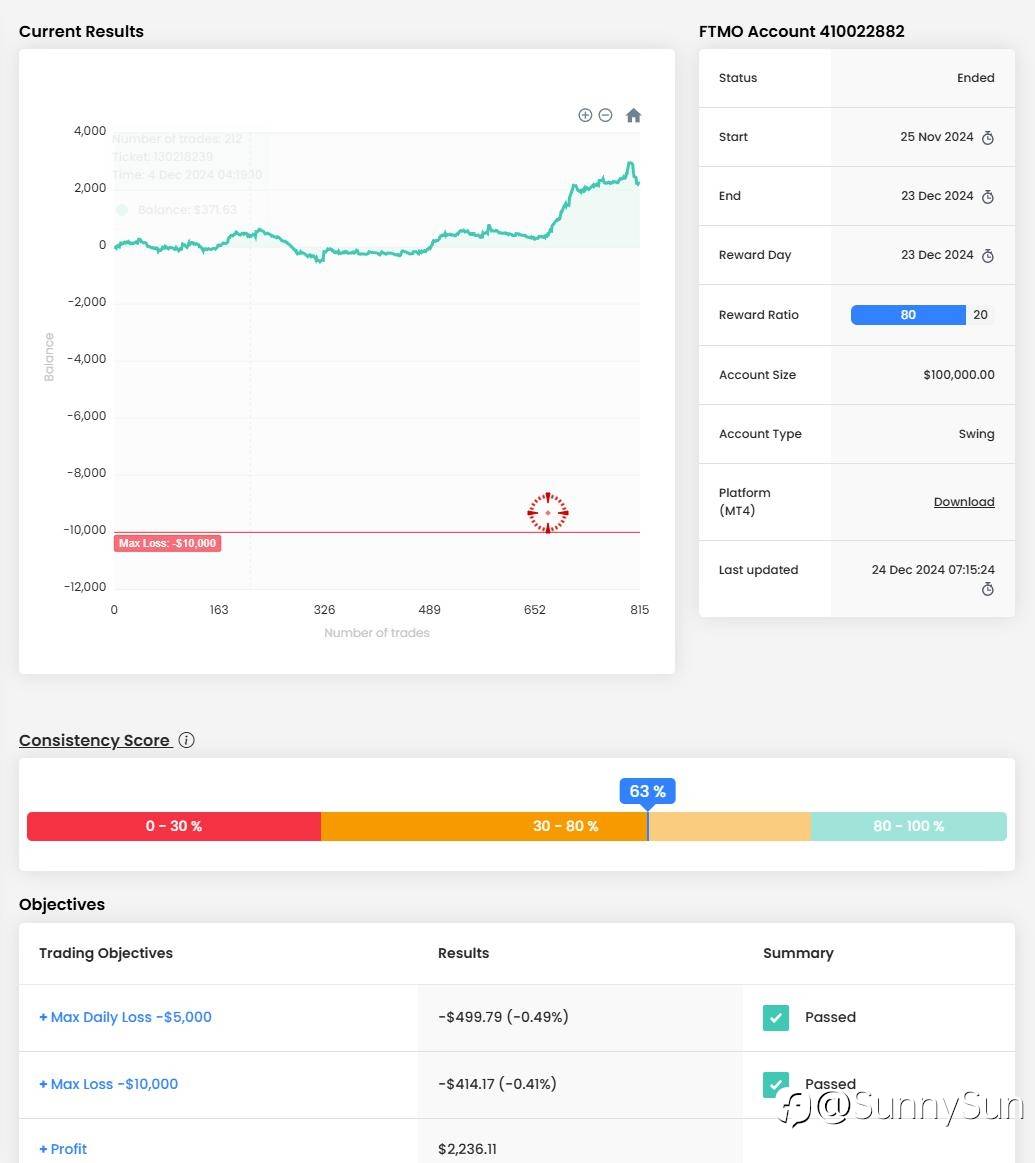The height and width of the screenshot is (1163, 1035).
Task: Click the 20 portion of Reward Ratio bar
Action: pos(980,314)
